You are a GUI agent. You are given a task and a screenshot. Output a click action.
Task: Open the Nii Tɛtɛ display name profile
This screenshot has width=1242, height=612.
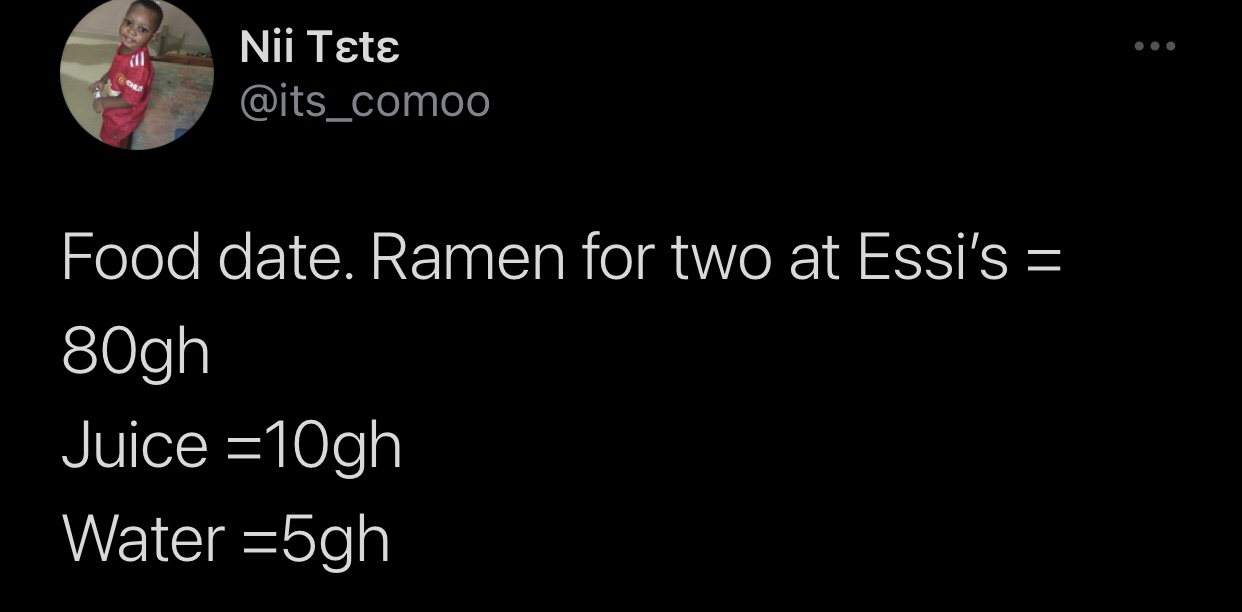pos(320,46)
